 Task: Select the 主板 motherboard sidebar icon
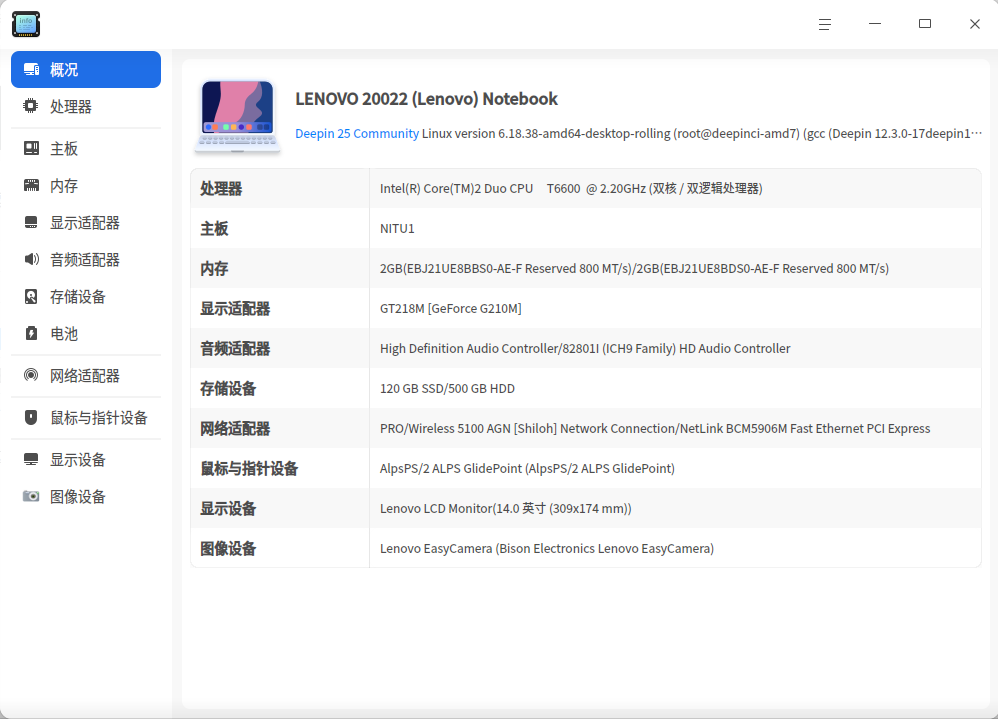point(31,148)
